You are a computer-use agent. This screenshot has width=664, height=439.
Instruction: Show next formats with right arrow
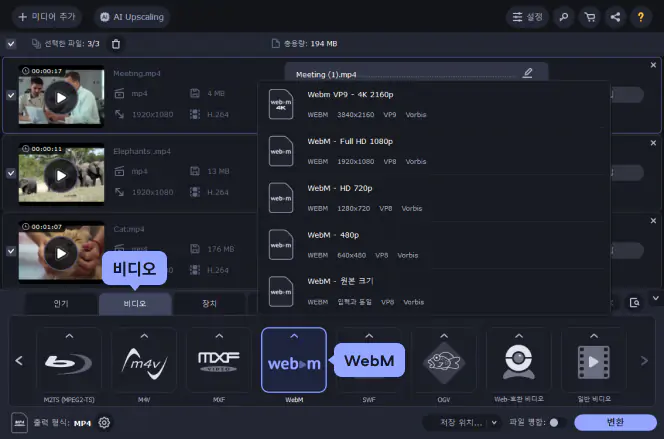tap(644, 361)
